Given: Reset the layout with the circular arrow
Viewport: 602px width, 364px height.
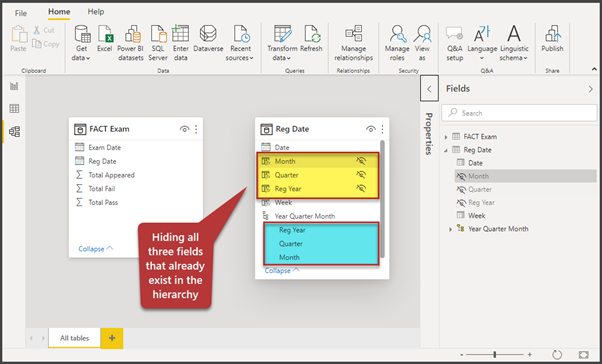Looking at the screenshot, I should tap(556, 354).
